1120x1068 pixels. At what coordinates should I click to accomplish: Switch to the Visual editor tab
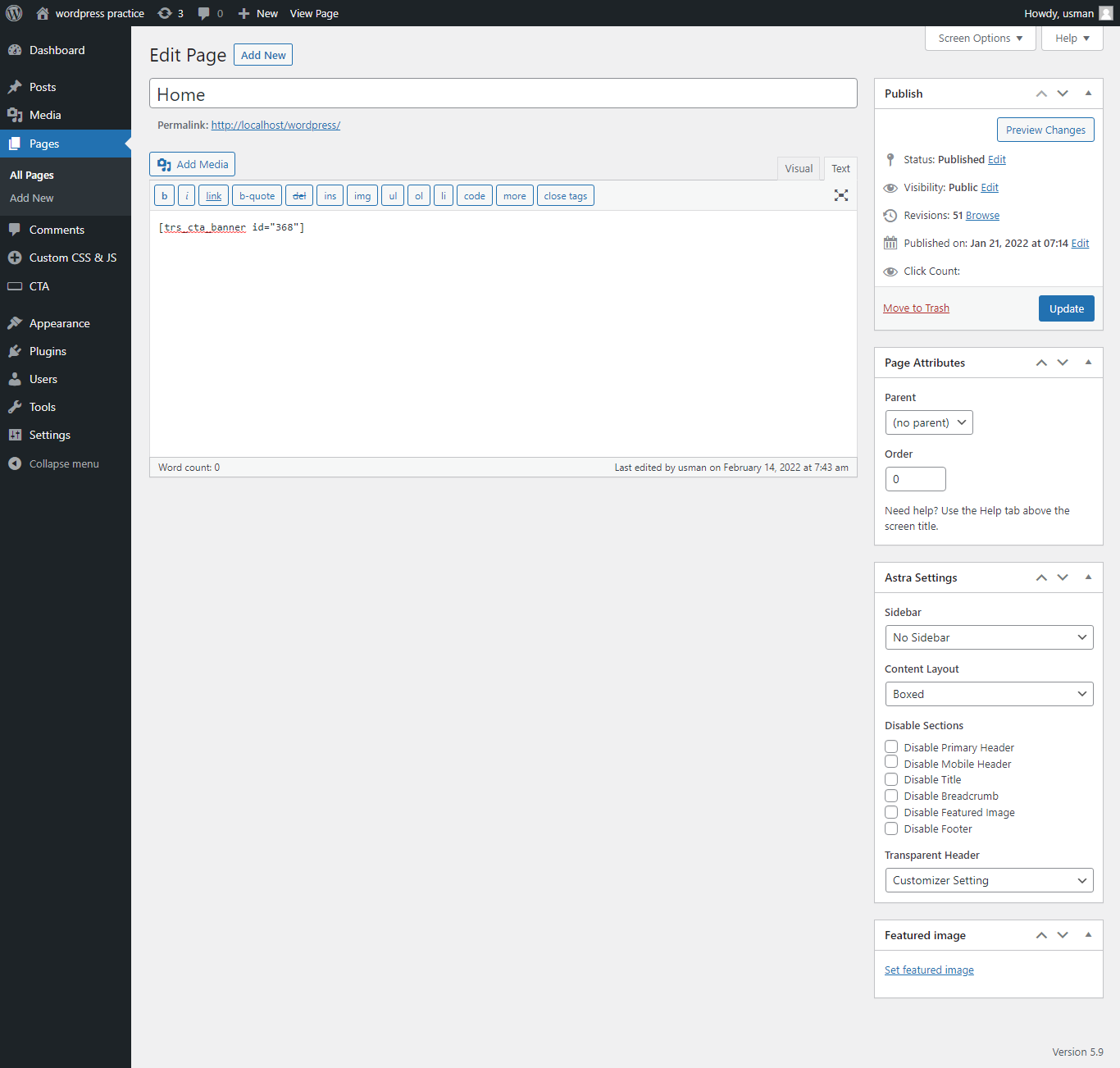[x=799, y=168]
